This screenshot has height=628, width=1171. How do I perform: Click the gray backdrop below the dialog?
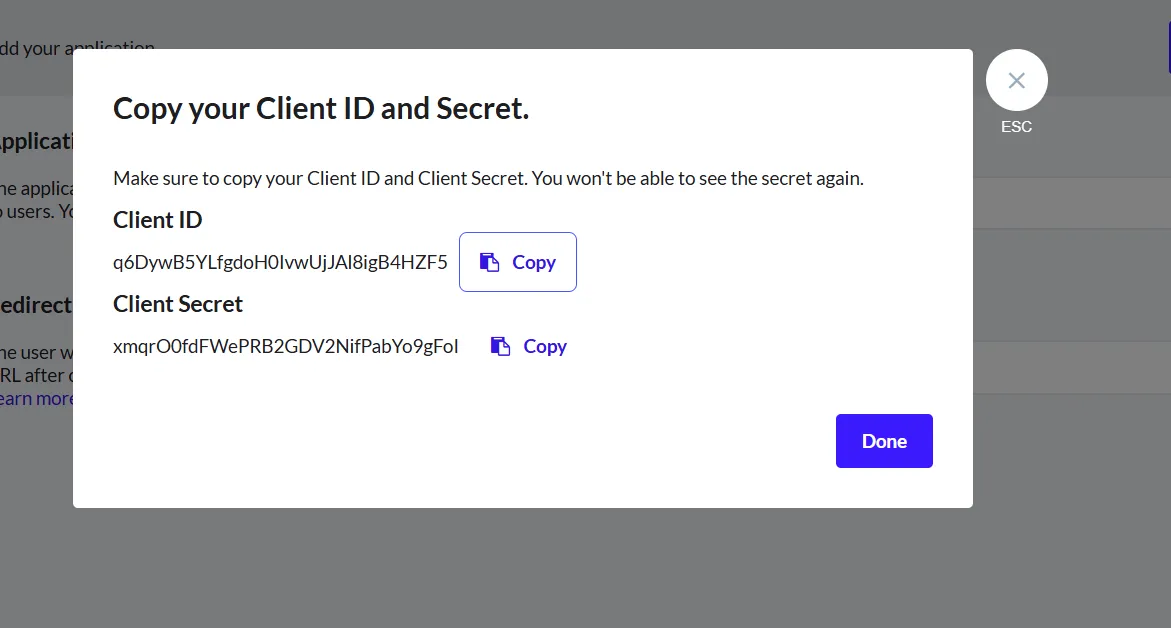tap(523, 568)
